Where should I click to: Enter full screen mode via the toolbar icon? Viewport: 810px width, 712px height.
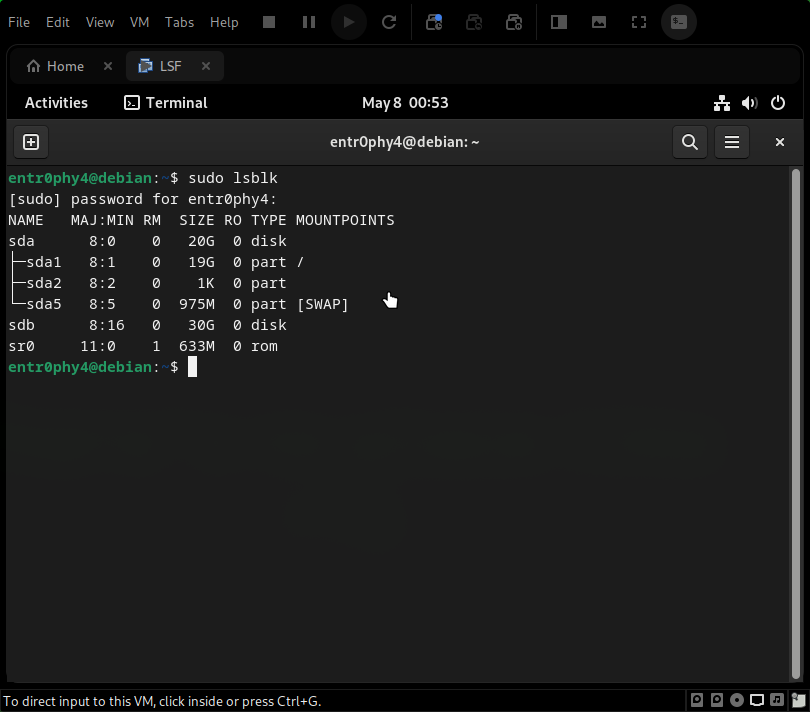(639, 22)
